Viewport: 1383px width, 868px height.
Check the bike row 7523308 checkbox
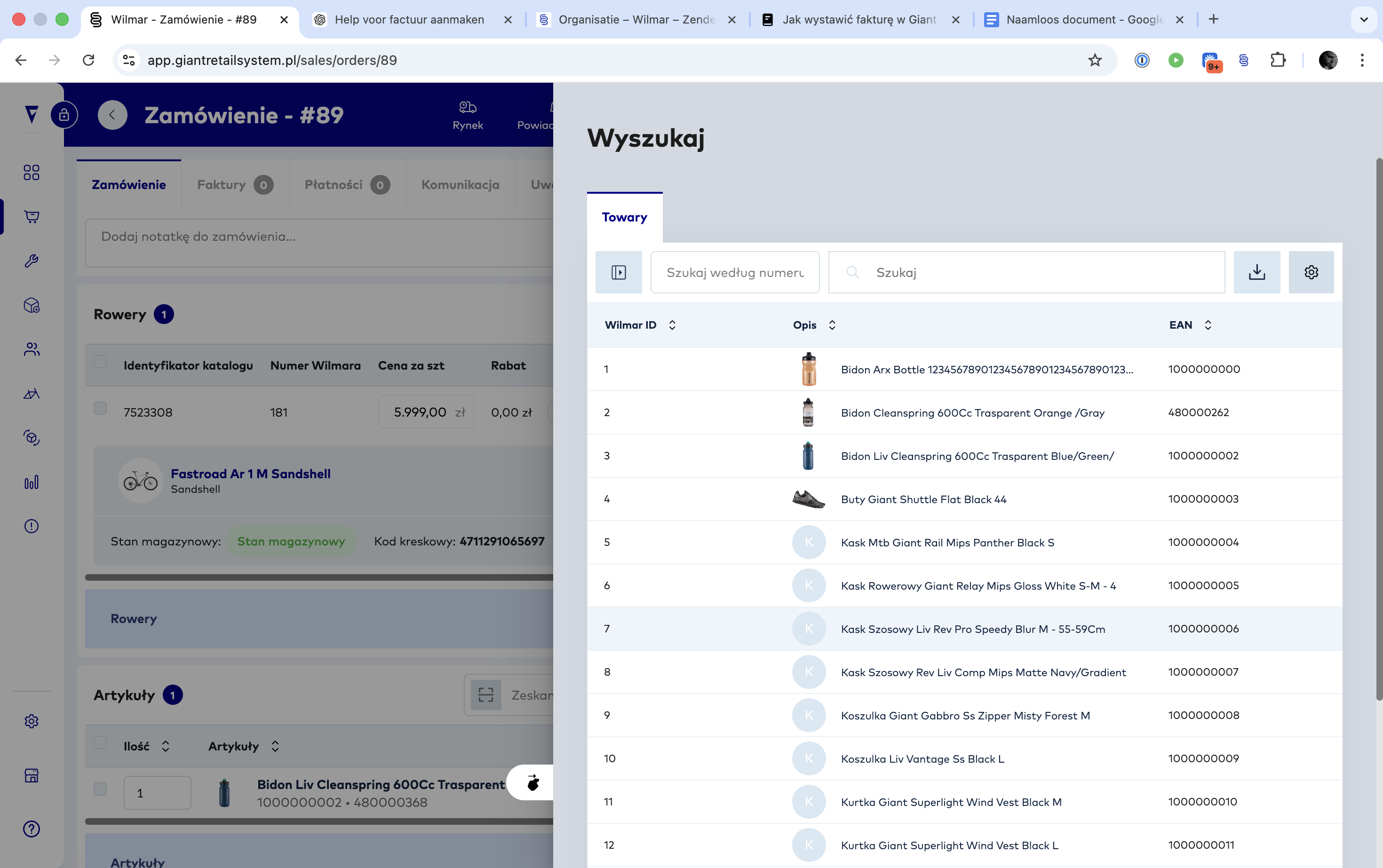coord(101,408)
